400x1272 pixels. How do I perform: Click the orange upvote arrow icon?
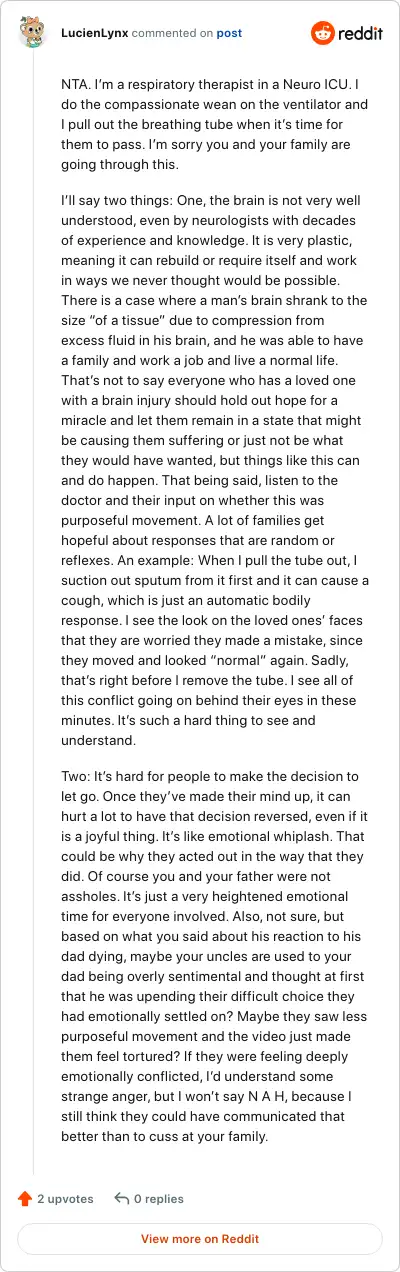25,1198
